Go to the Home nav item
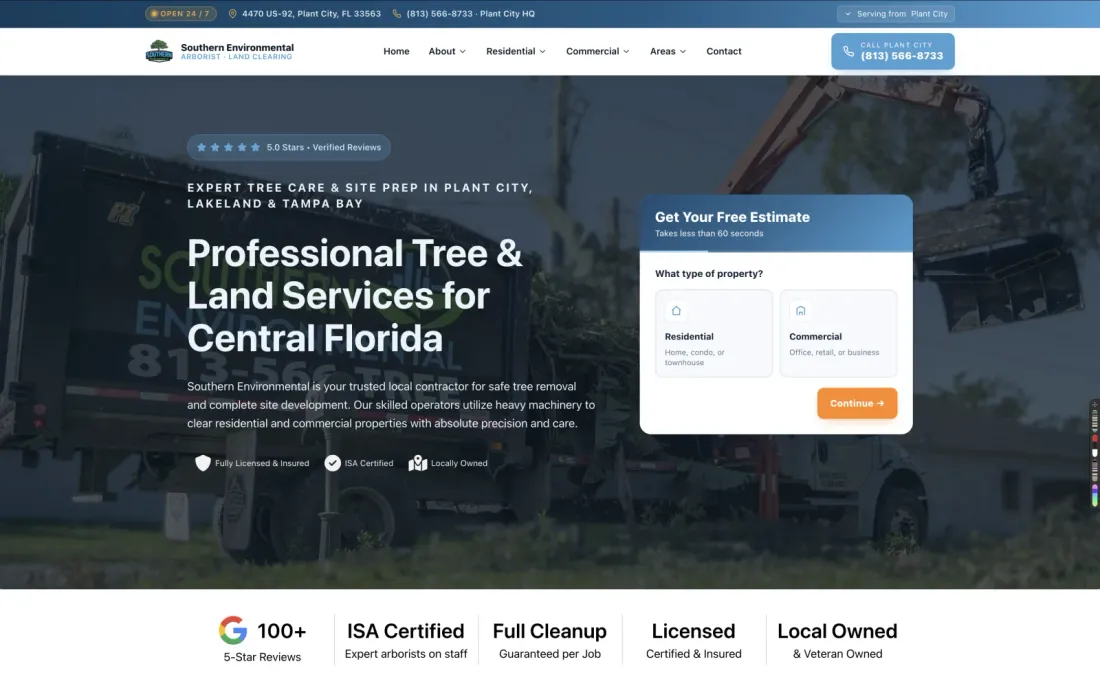The width and height of the screenshot is (1100, 688). [x=396, y=51]
